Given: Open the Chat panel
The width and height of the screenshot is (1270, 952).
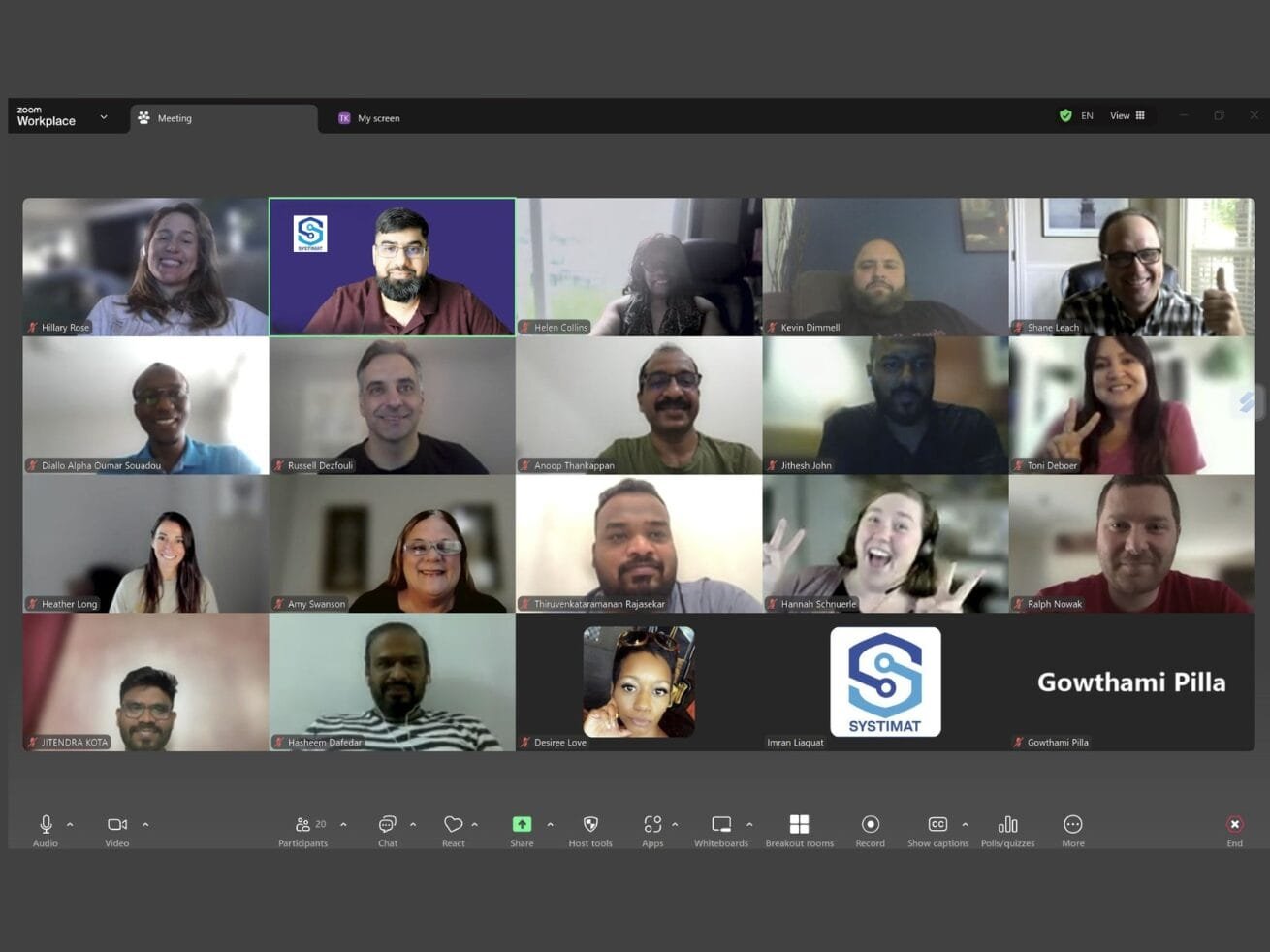Looking at the screenshot, I should (x=387, y=825).
